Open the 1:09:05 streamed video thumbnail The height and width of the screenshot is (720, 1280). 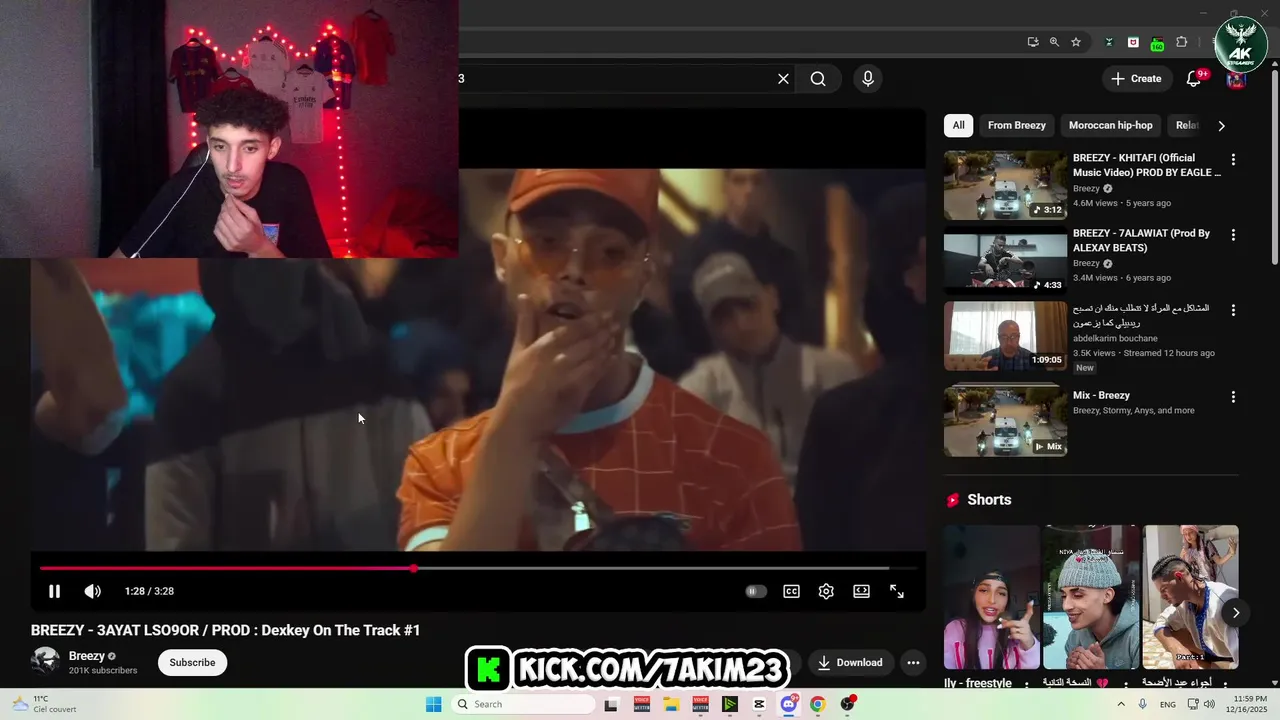point(1005,337)
